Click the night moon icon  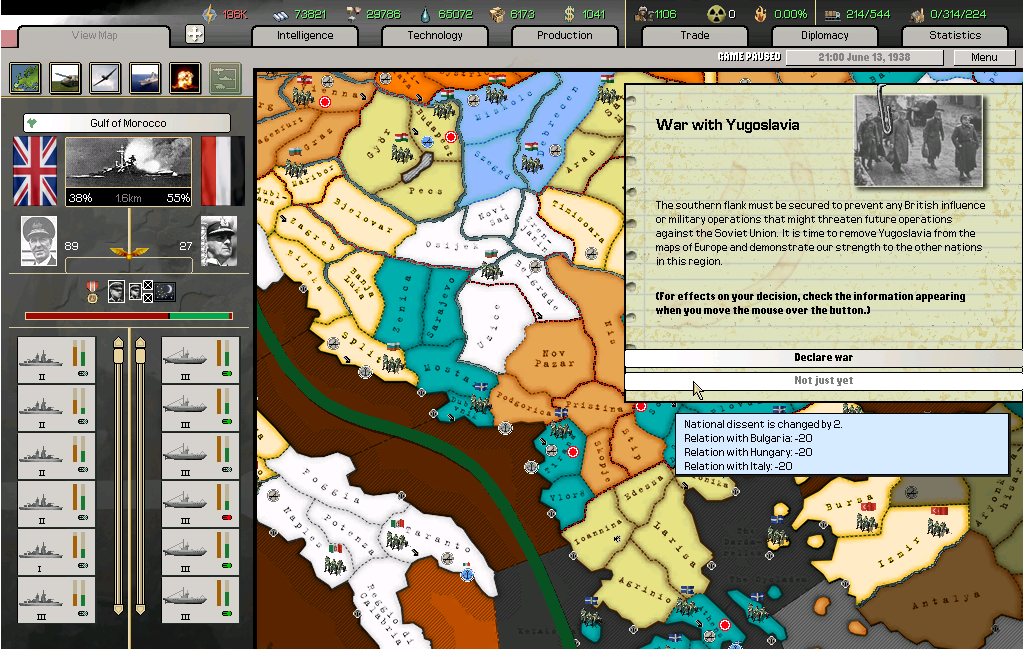pos(165,291)
